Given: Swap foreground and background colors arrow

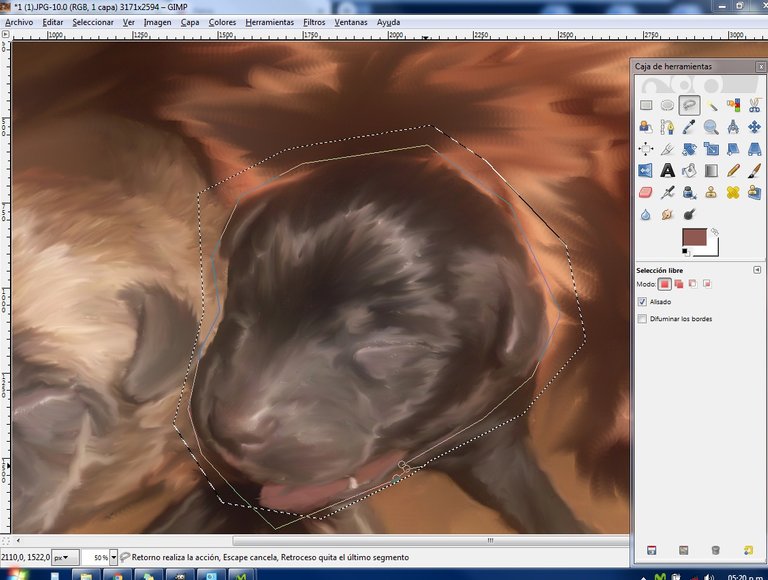Looking at the screenshot, I should tap(715, 231).
